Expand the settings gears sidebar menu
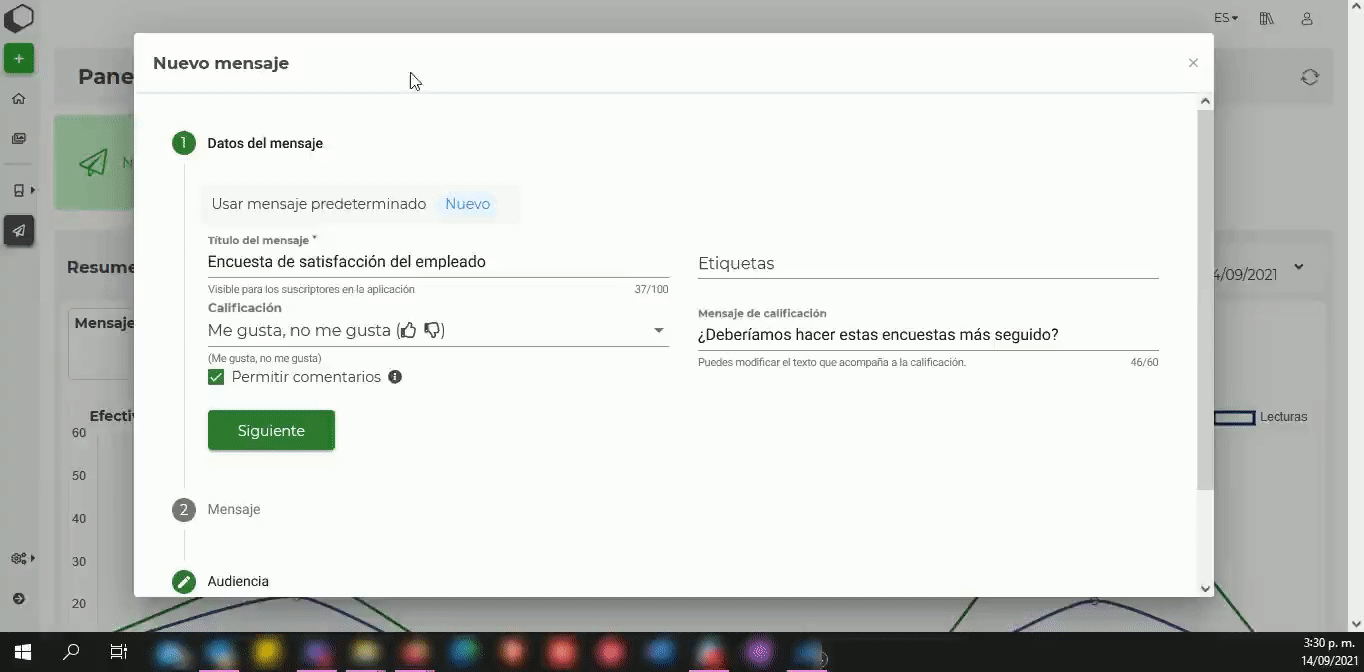 coord(20,559)
